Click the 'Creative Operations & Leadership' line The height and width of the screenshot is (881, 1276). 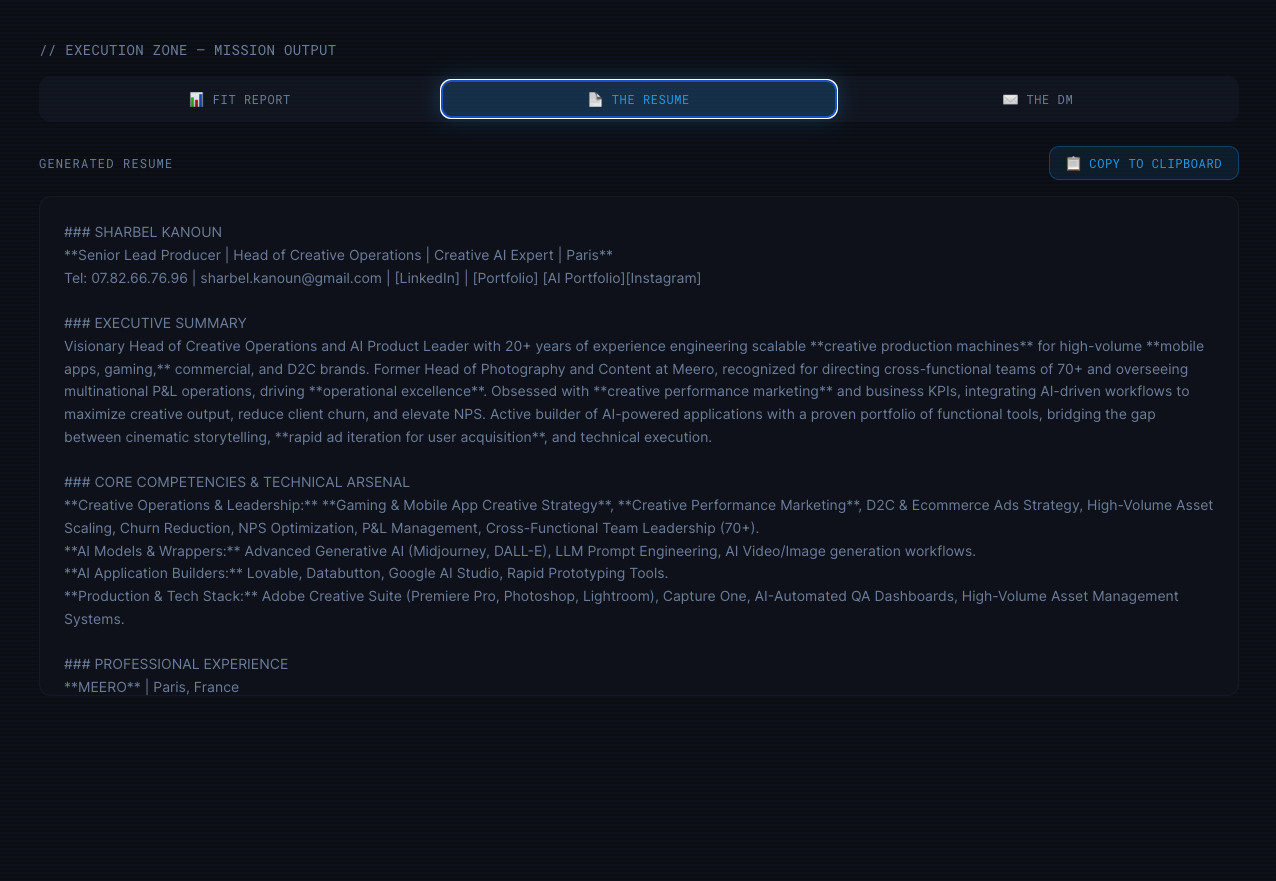point(638,516)
